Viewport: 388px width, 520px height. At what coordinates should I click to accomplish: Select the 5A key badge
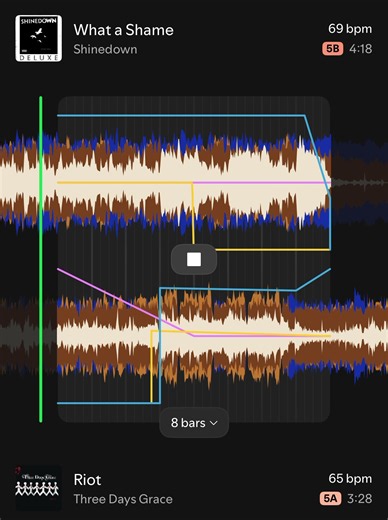point(330,499)
